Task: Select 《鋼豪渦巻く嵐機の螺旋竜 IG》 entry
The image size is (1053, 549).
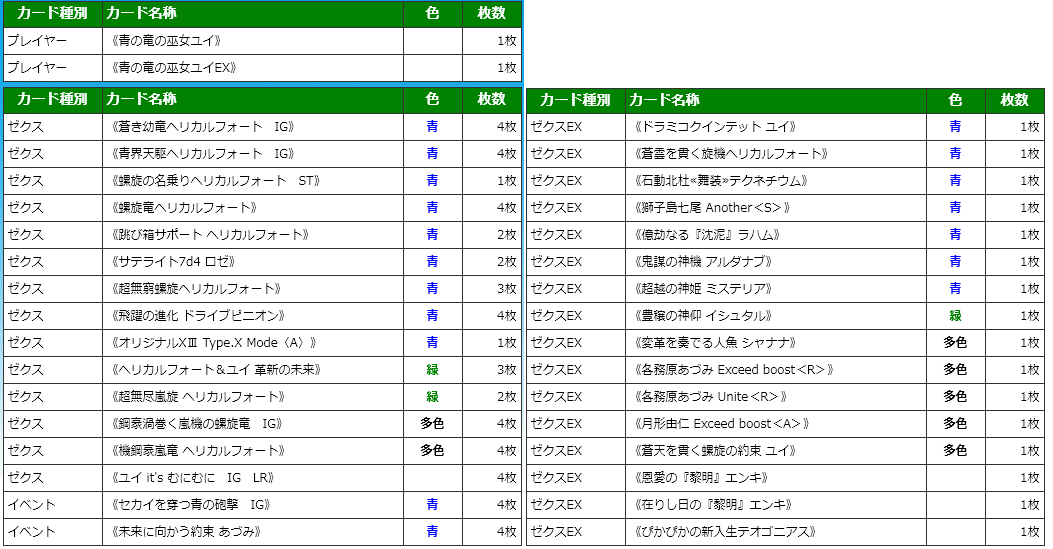Action: coord(197,423)
